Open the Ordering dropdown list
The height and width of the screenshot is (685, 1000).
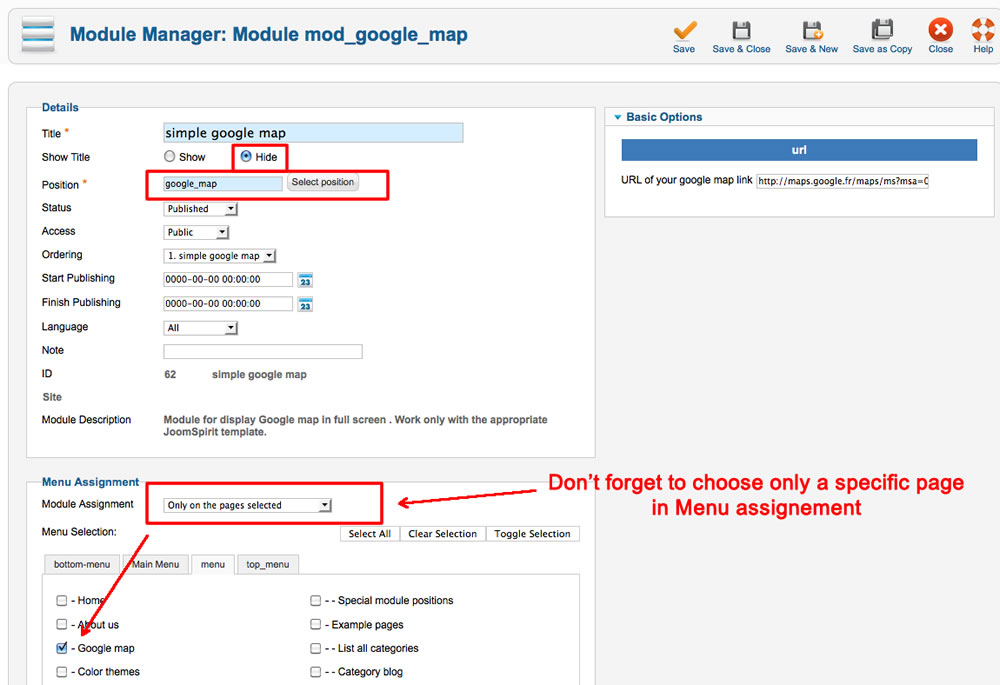[x=219, y=256]
